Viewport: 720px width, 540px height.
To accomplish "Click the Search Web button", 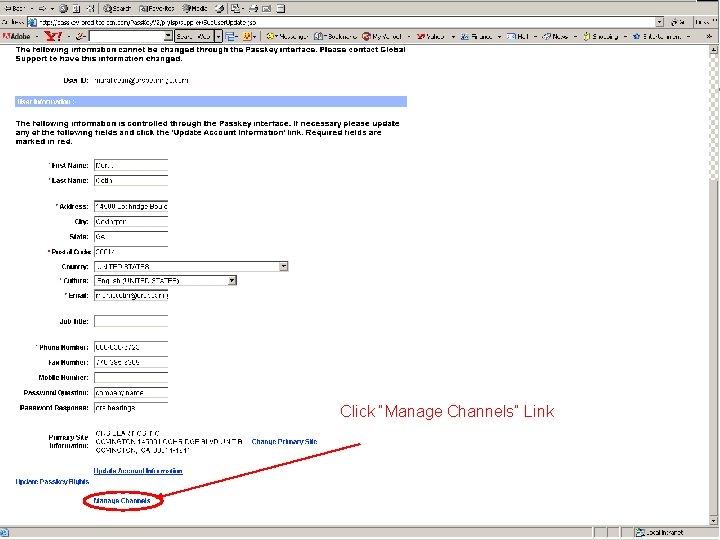I will click(194, 36).
